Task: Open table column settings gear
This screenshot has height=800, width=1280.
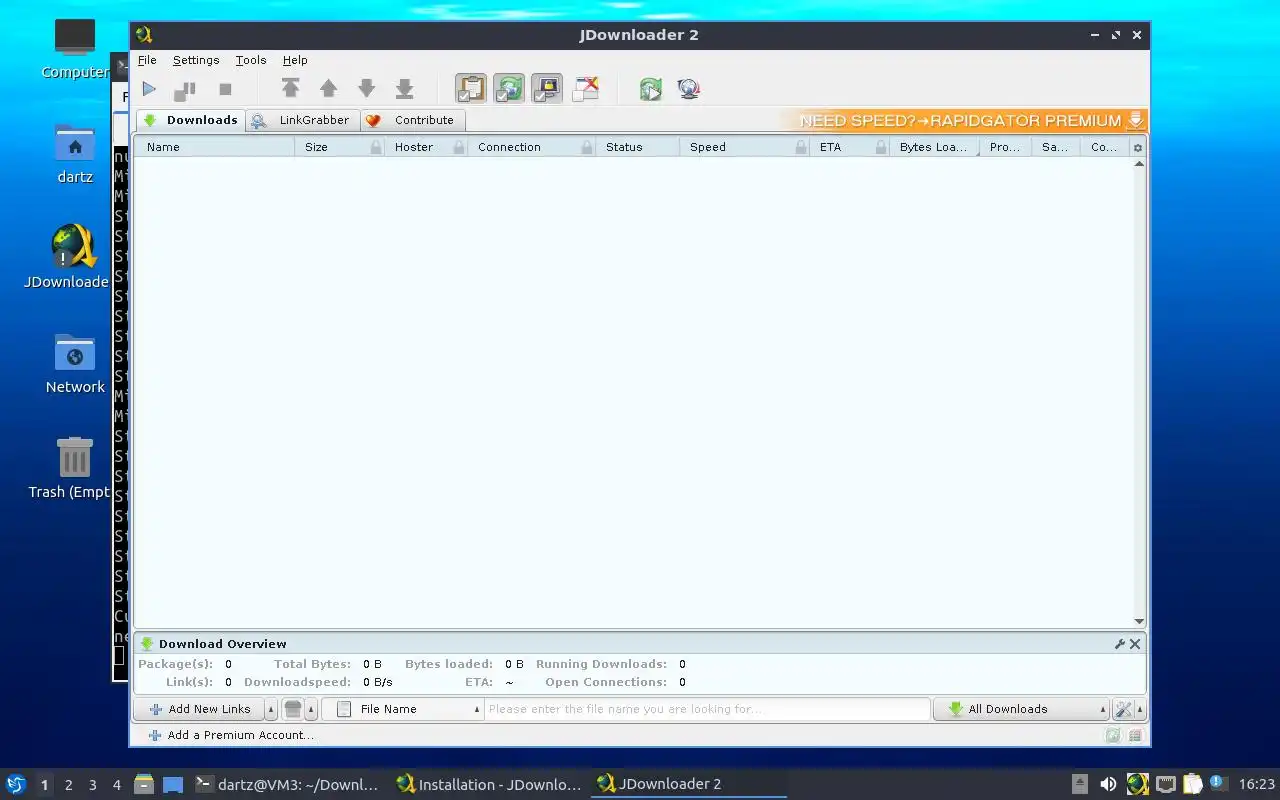Action: coord(1138,147)
